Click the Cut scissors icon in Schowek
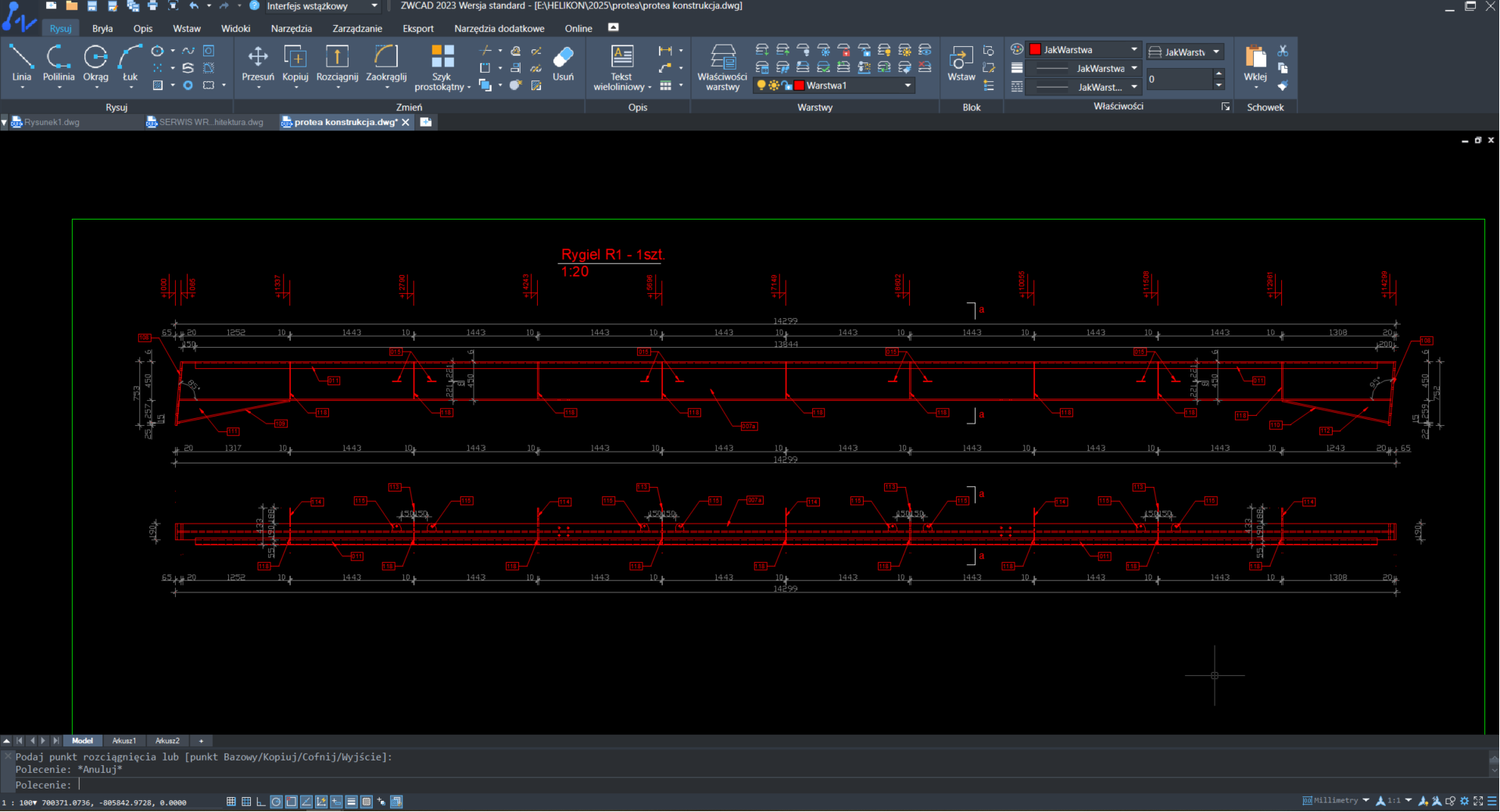1500x812 pixels. (1283, 51)
